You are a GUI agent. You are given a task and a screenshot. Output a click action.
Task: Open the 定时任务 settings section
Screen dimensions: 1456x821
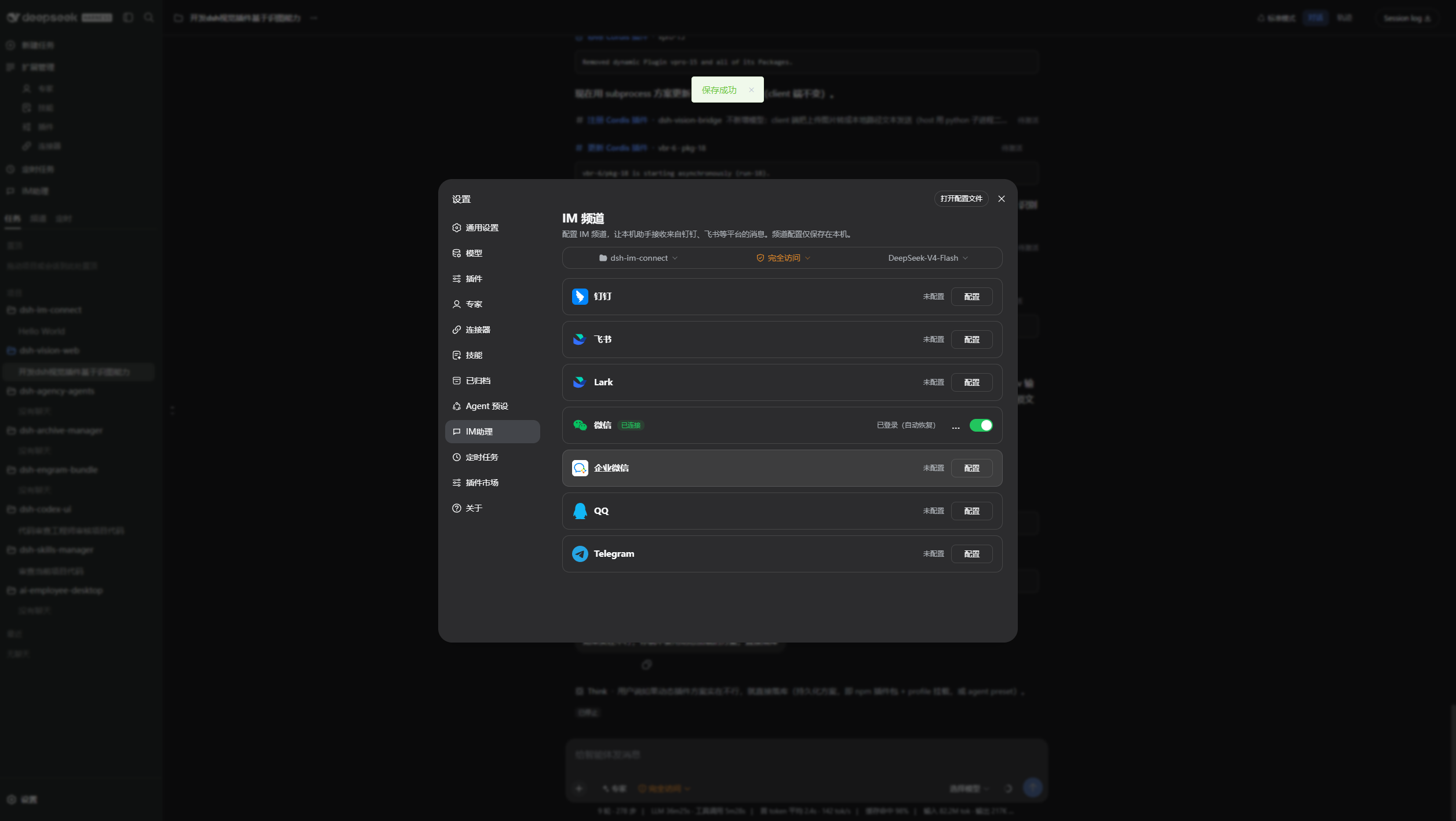492,457
